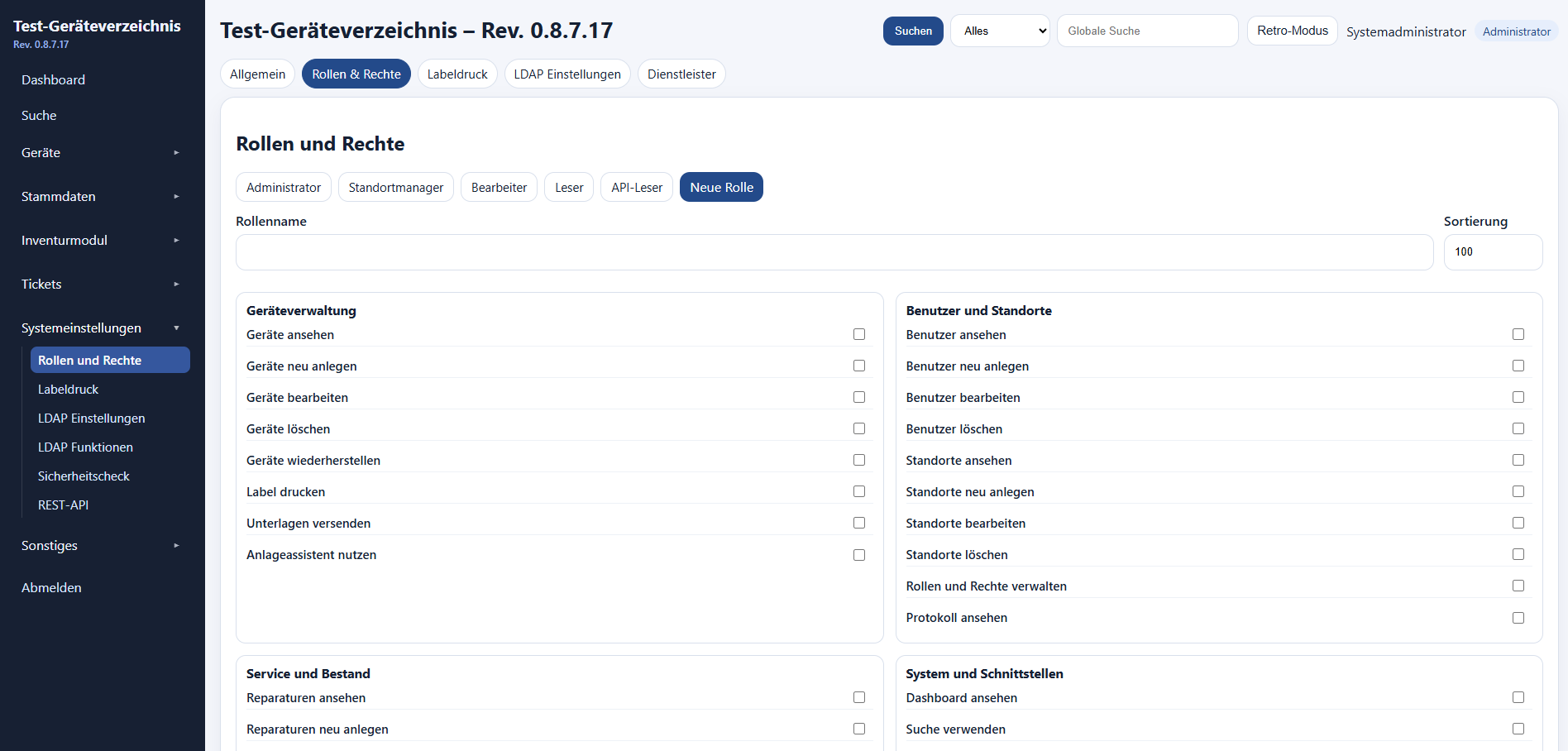Focus the Rollenname input field
Screen dimensions: 1568x751
click(834, 252)
